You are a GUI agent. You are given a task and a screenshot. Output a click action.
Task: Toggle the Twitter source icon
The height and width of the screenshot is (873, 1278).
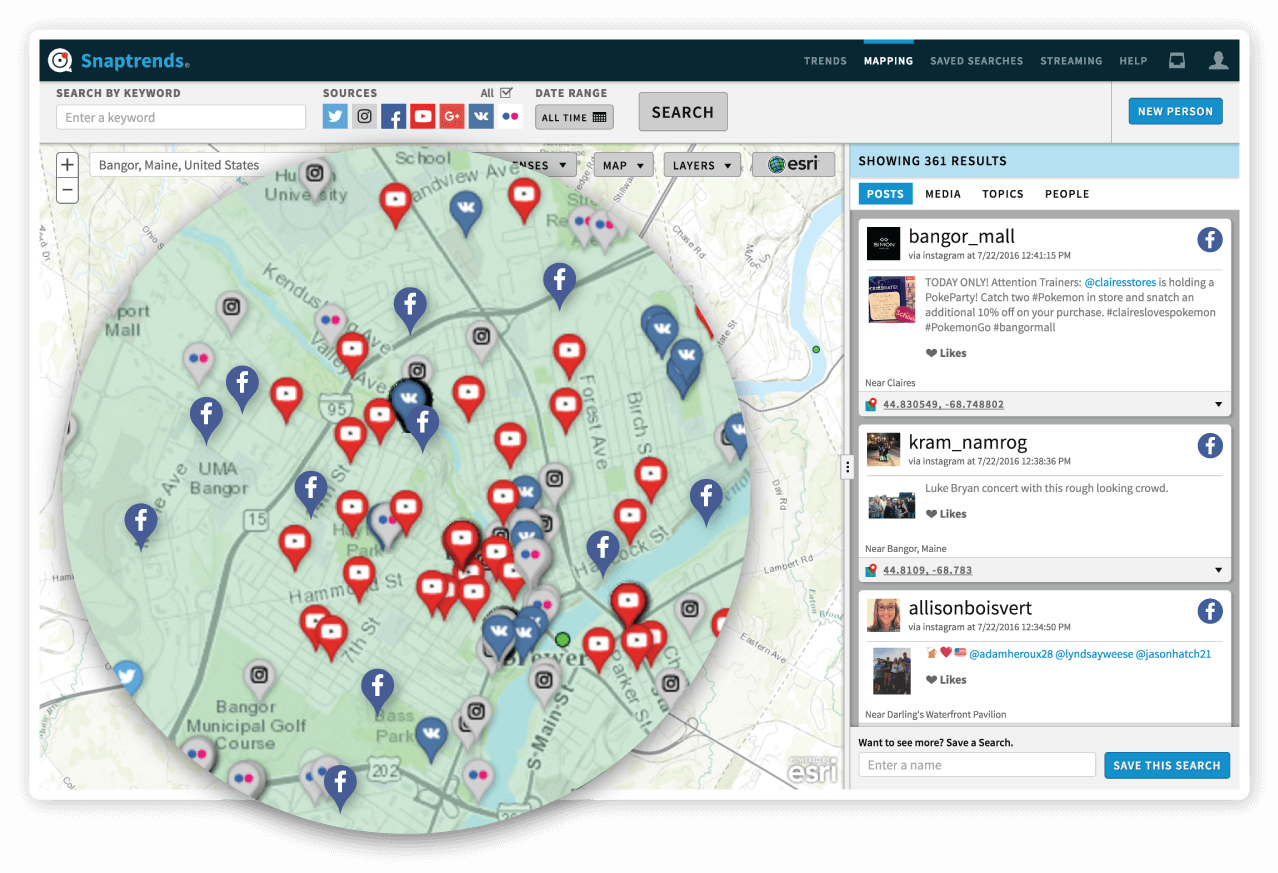pos(335,117)
